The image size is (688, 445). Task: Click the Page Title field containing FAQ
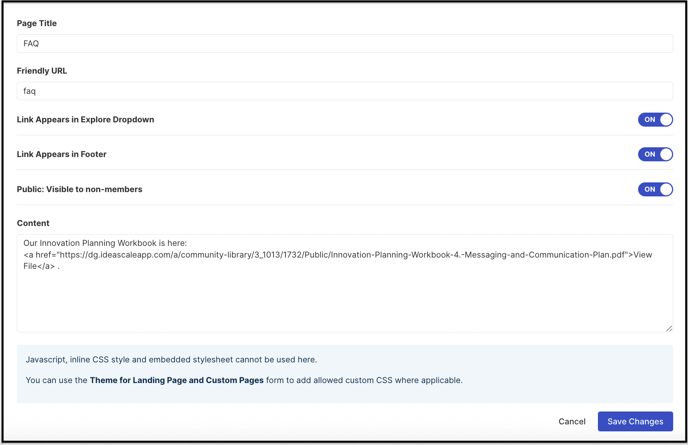344,43
